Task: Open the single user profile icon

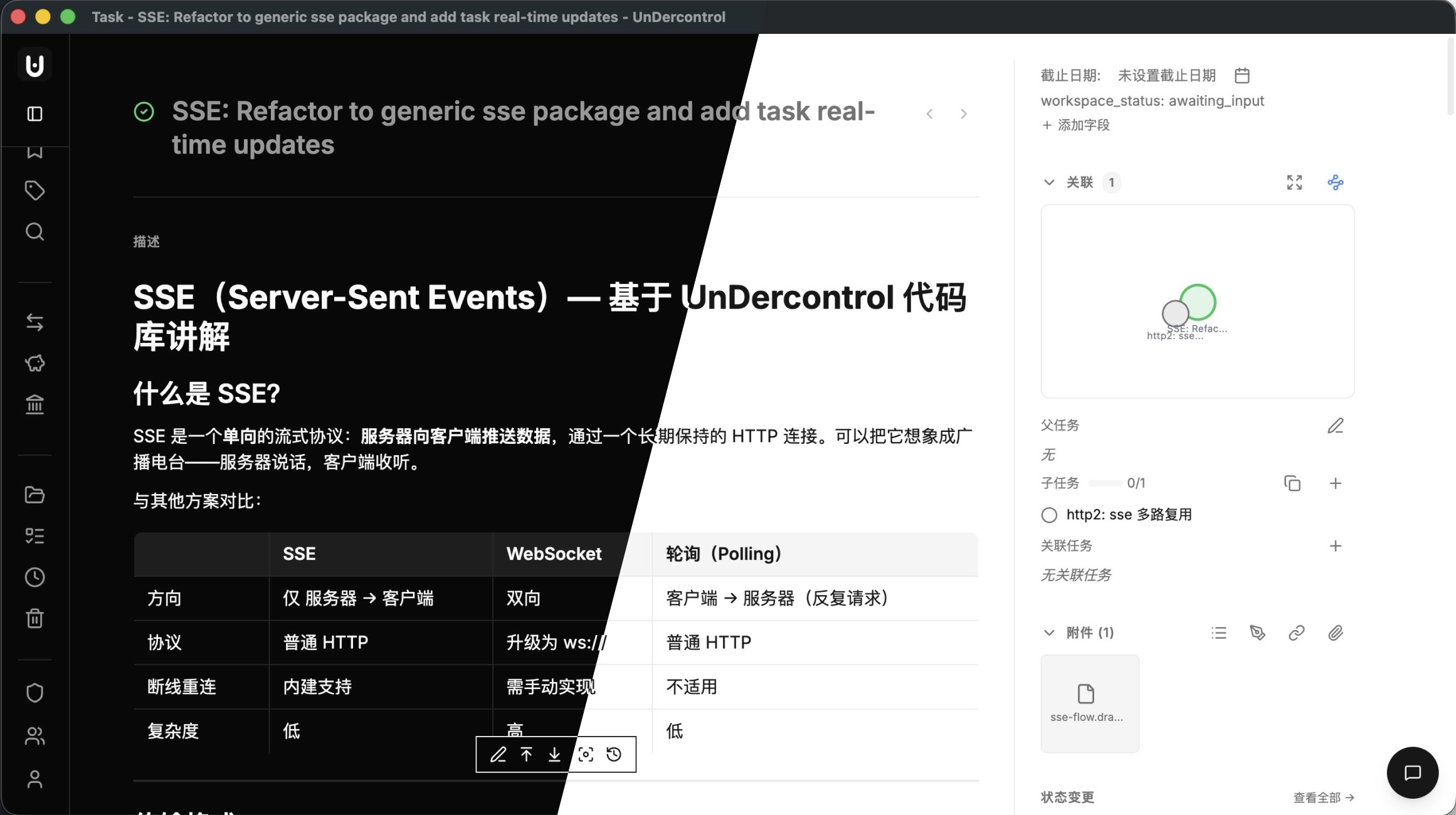Action: click(x=34, y=779)
